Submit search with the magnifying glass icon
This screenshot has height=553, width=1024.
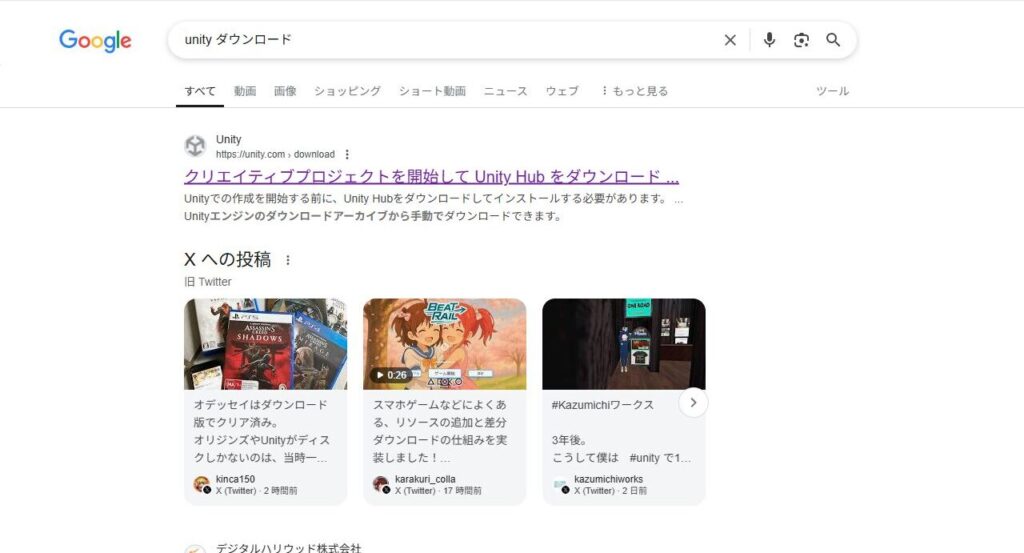833,40
